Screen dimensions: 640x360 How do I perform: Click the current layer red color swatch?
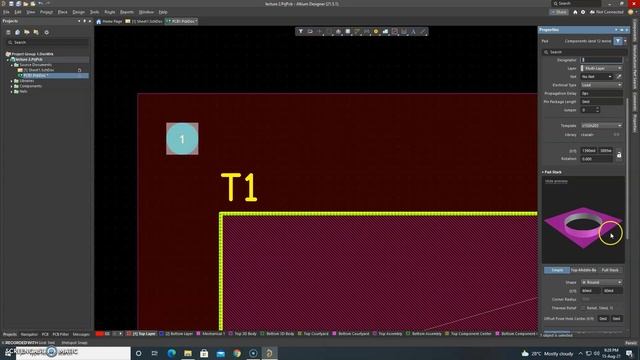click(x=99, y=333)
